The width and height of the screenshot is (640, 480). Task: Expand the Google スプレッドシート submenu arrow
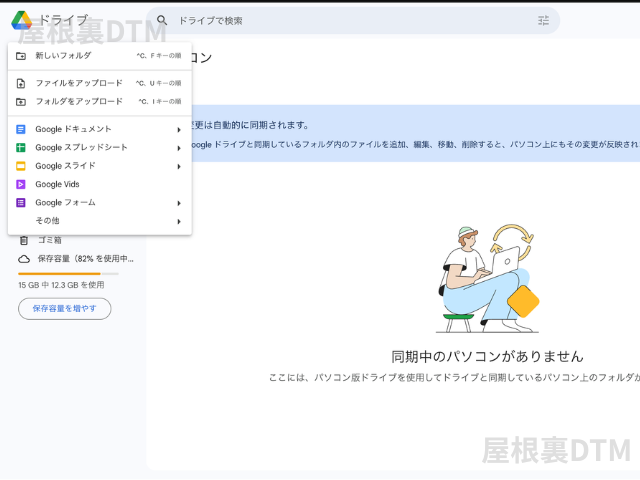pos(179,148)
